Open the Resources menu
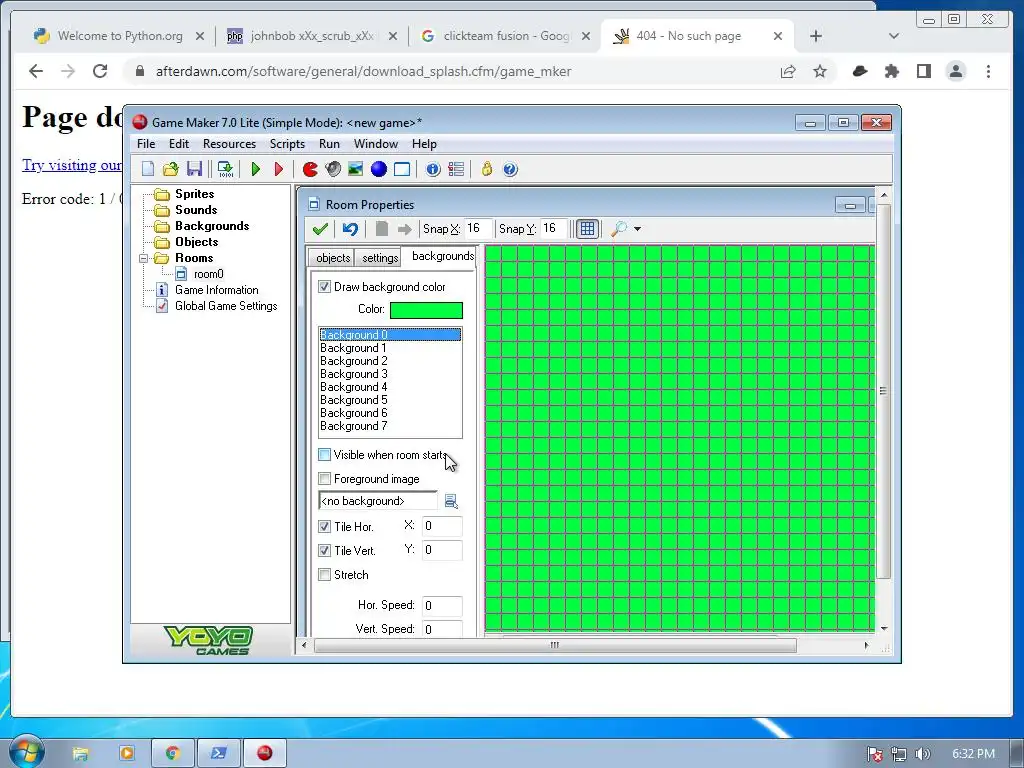1024x768 pixels. click(229, 144)
